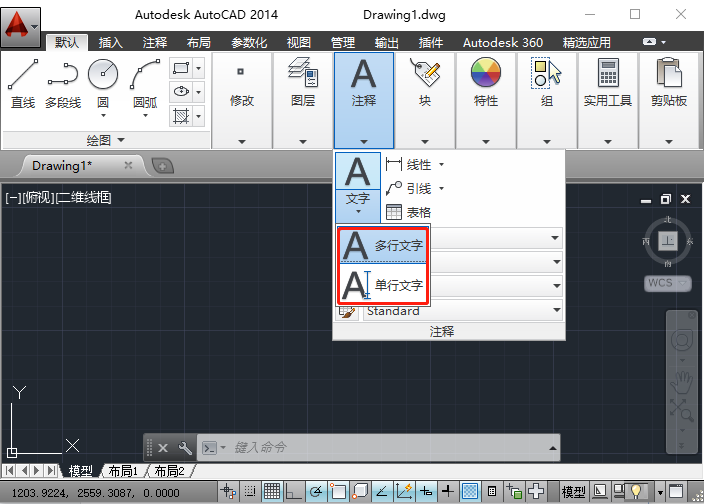The image size is (704, 504).
Task: Click the 线性 linear dimension tool
Action: (x=409, y=165)
